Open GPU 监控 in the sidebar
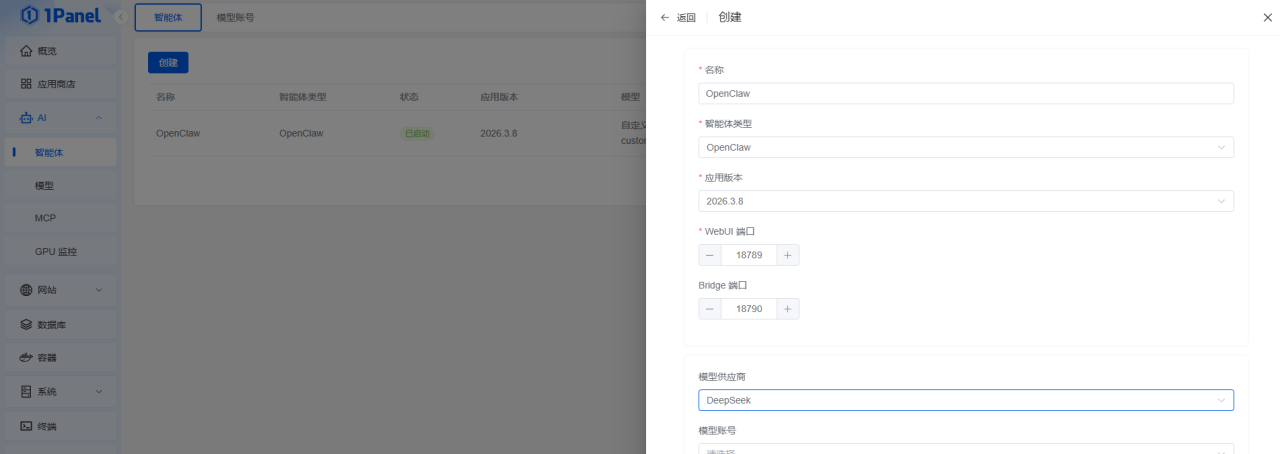The width and height of the screenshot is (1280, 454). 56,252
